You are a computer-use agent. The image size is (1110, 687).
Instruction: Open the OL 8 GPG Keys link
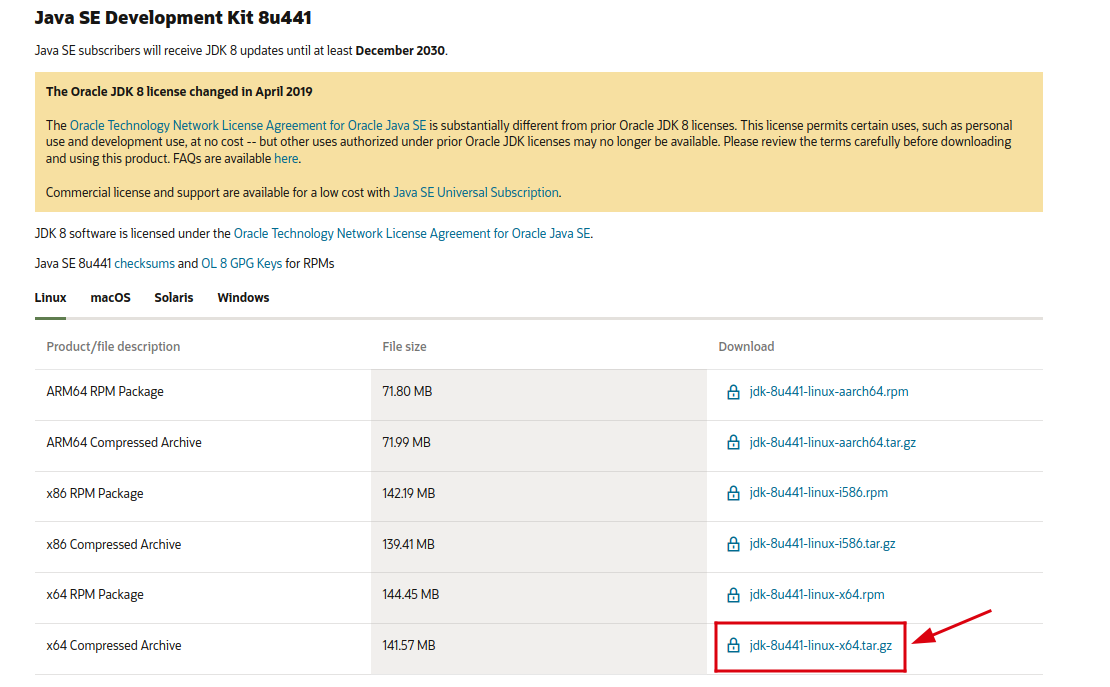pos(241,263)
